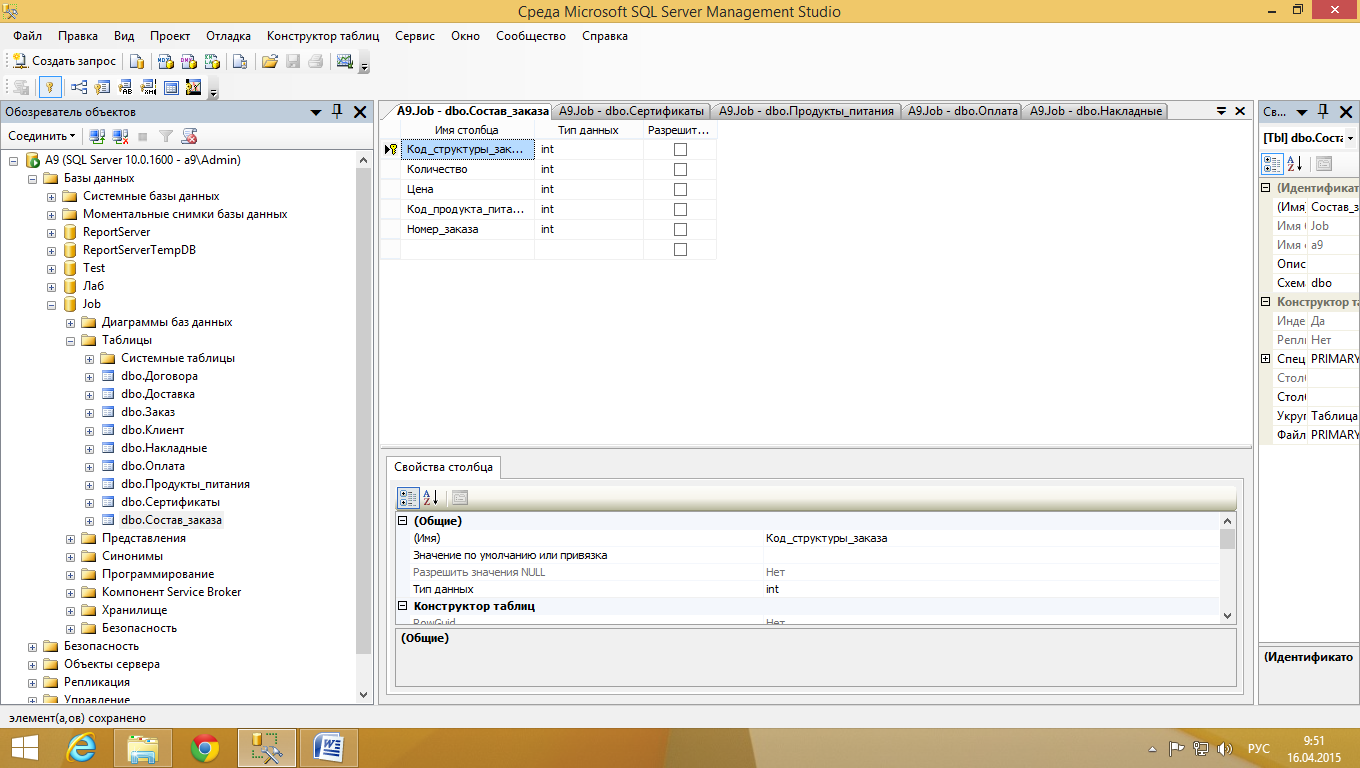This screenshot has width=1360, height=768.
Task: Click Categorized icon in right Properties panel
Action: click(x=1273, y=164)
